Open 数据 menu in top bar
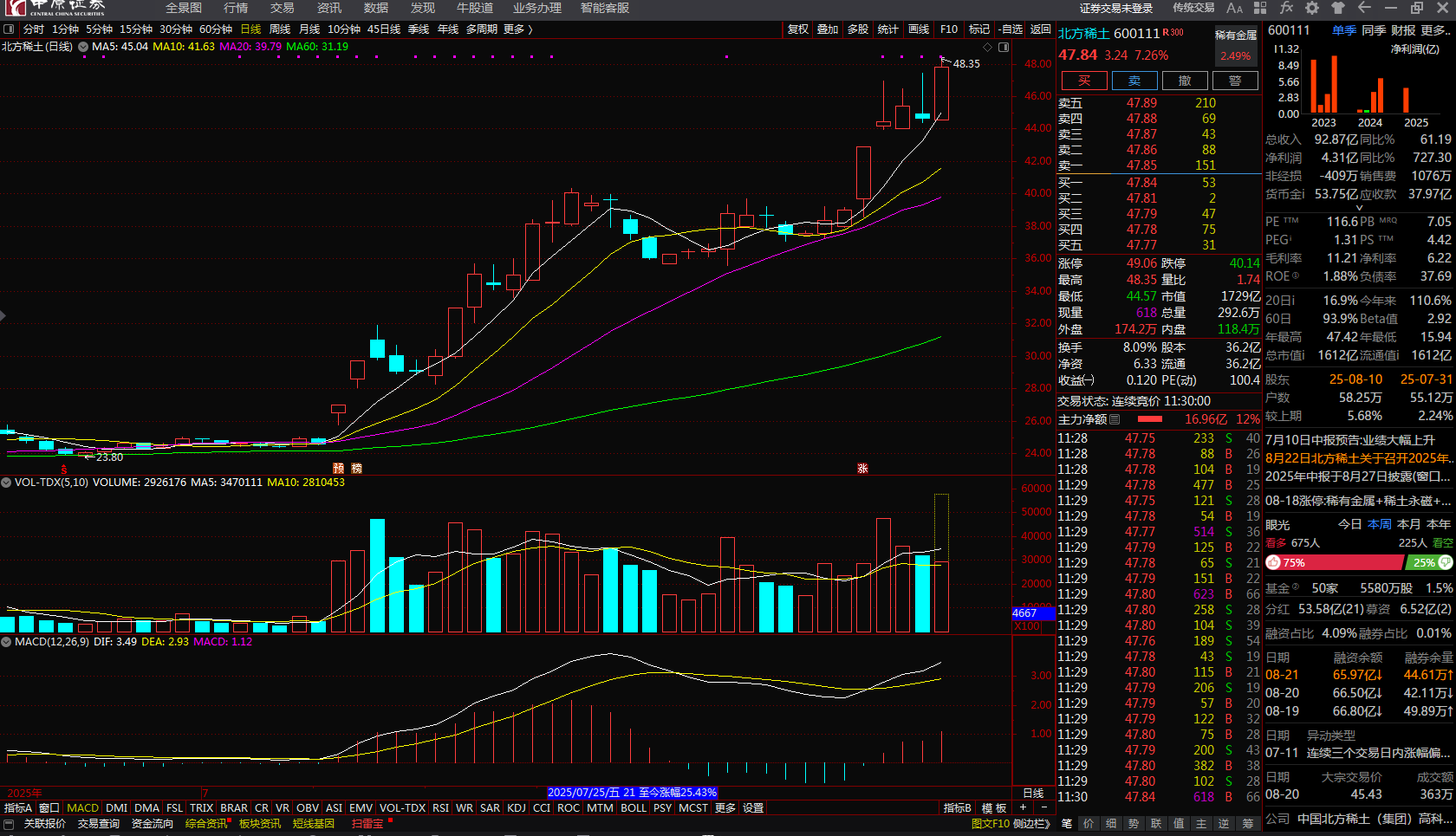The height and width of the screenshot is (836, 1456). click(376, 8)
